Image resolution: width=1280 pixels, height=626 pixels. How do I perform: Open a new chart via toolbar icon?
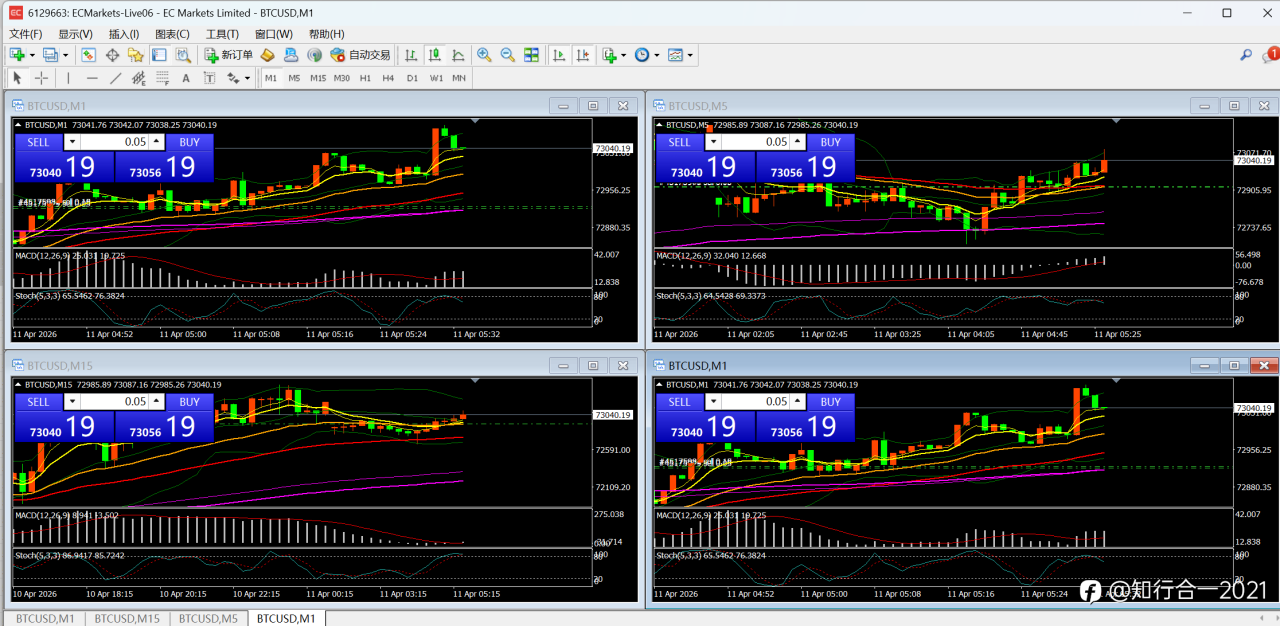click(x=17, y=55)
